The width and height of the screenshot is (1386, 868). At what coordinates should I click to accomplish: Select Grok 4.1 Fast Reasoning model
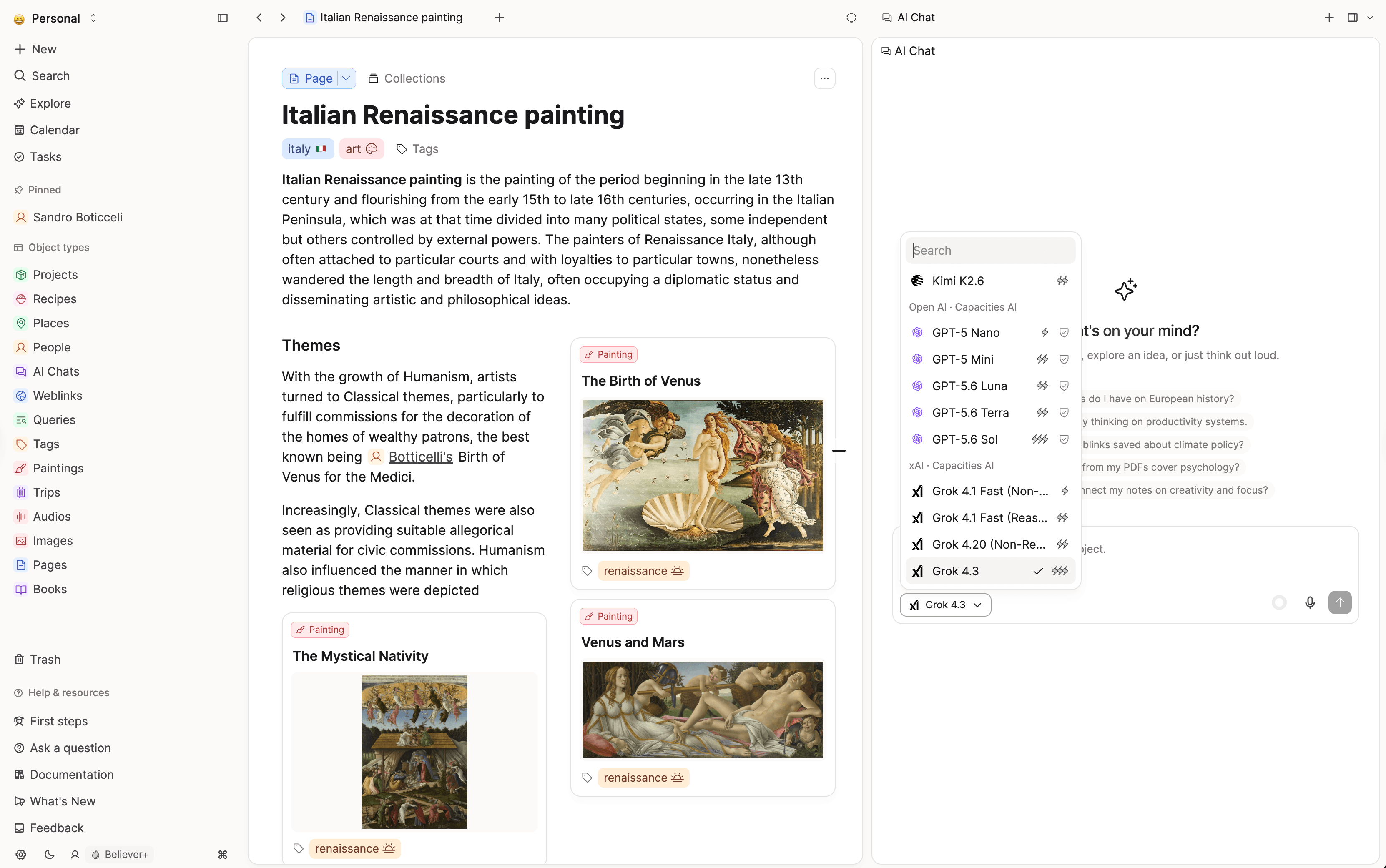[990, 518]
